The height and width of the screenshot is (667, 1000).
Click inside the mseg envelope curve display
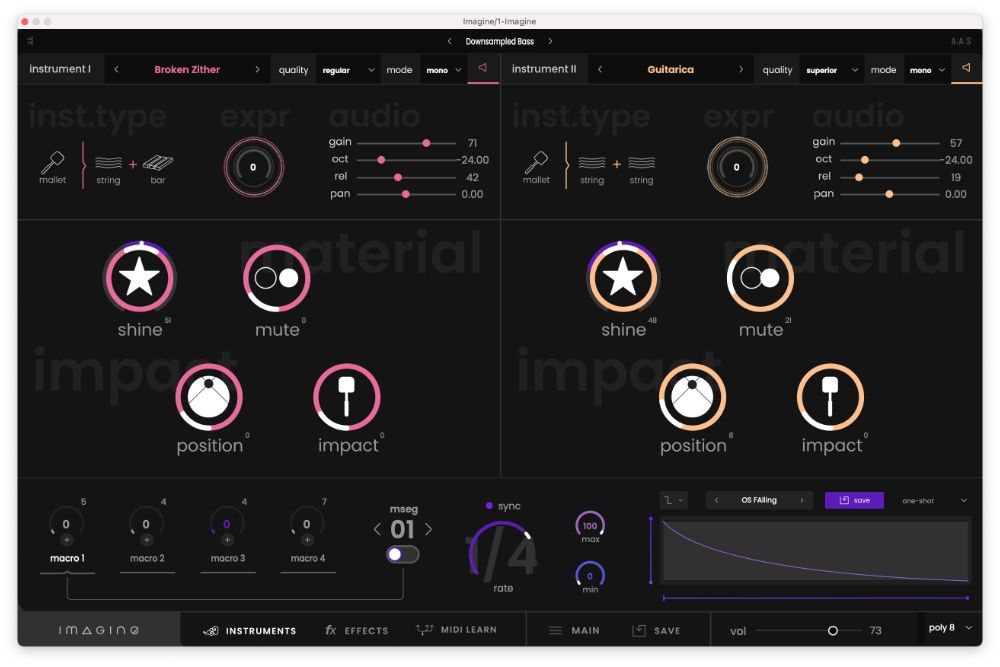tap(815, 550)
